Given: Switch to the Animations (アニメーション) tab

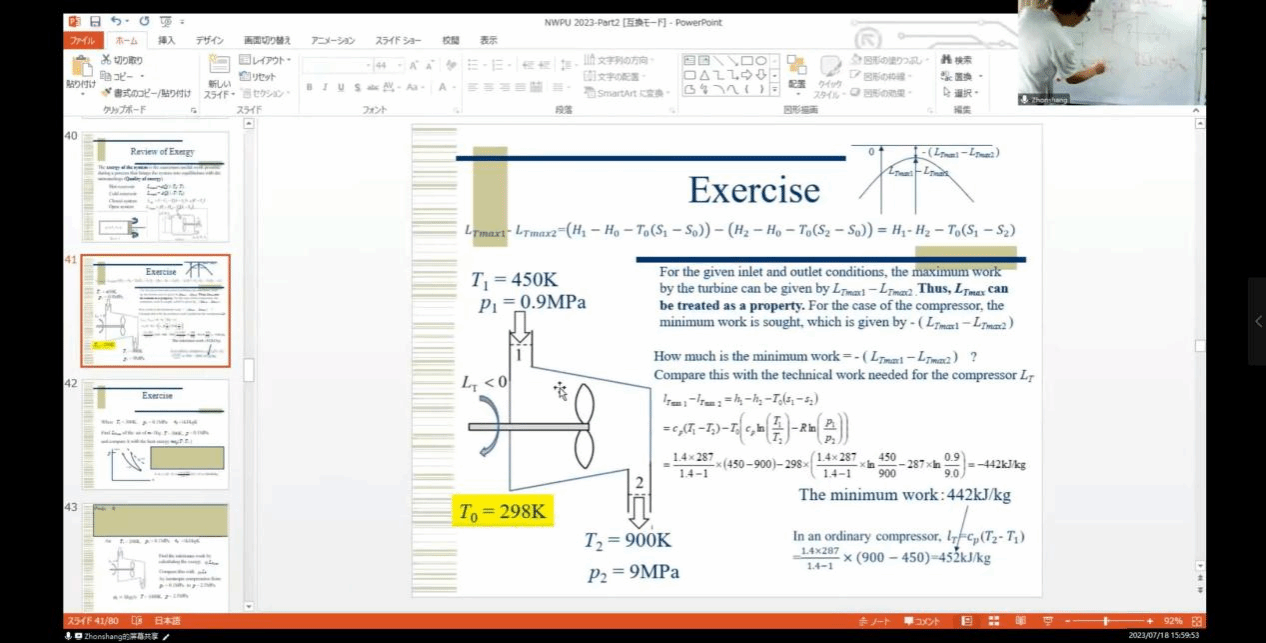Looking at the screenshot, I should [x=333, y=41].
